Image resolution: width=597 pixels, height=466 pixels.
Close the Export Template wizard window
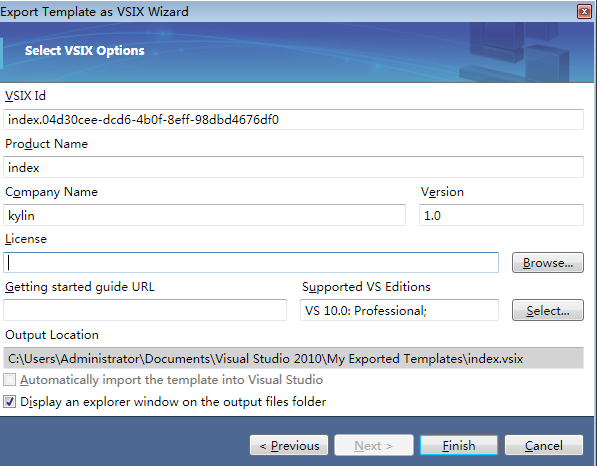point(584,11)
